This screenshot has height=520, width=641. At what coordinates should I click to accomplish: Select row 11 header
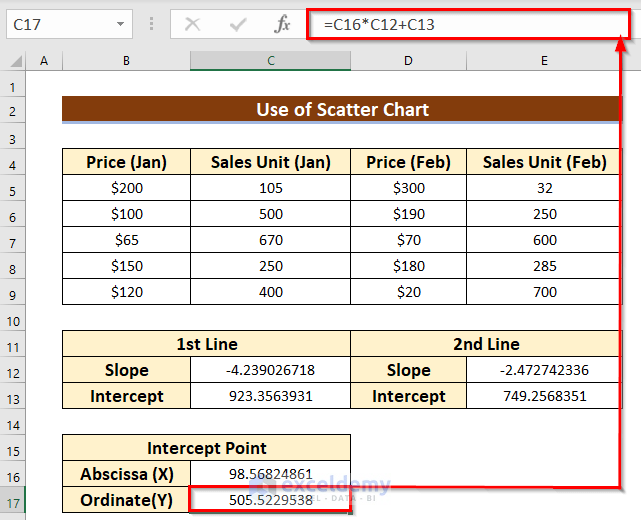(13, 344)
